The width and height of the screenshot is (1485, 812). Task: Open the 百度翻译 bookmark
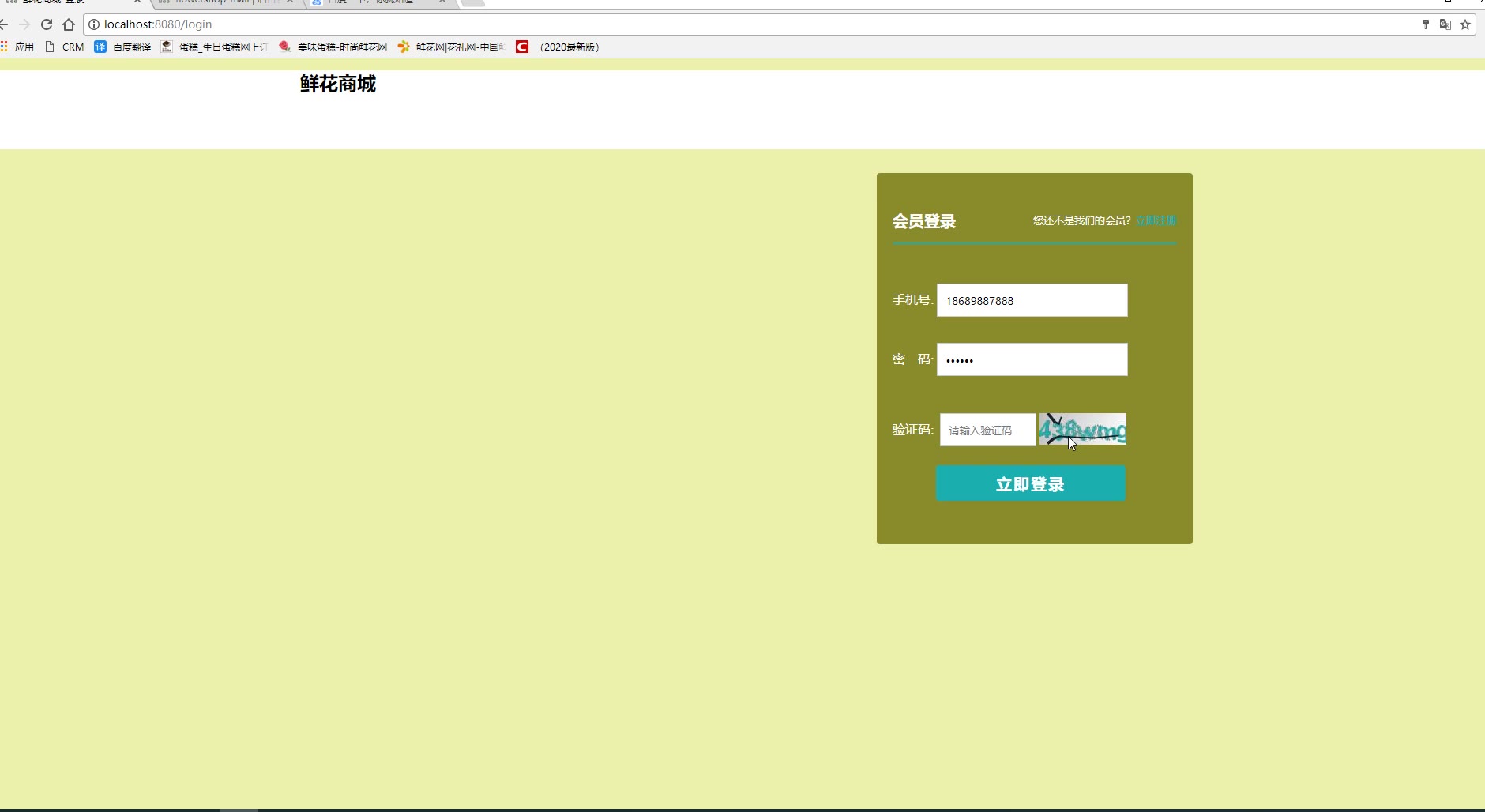(122, 47)
